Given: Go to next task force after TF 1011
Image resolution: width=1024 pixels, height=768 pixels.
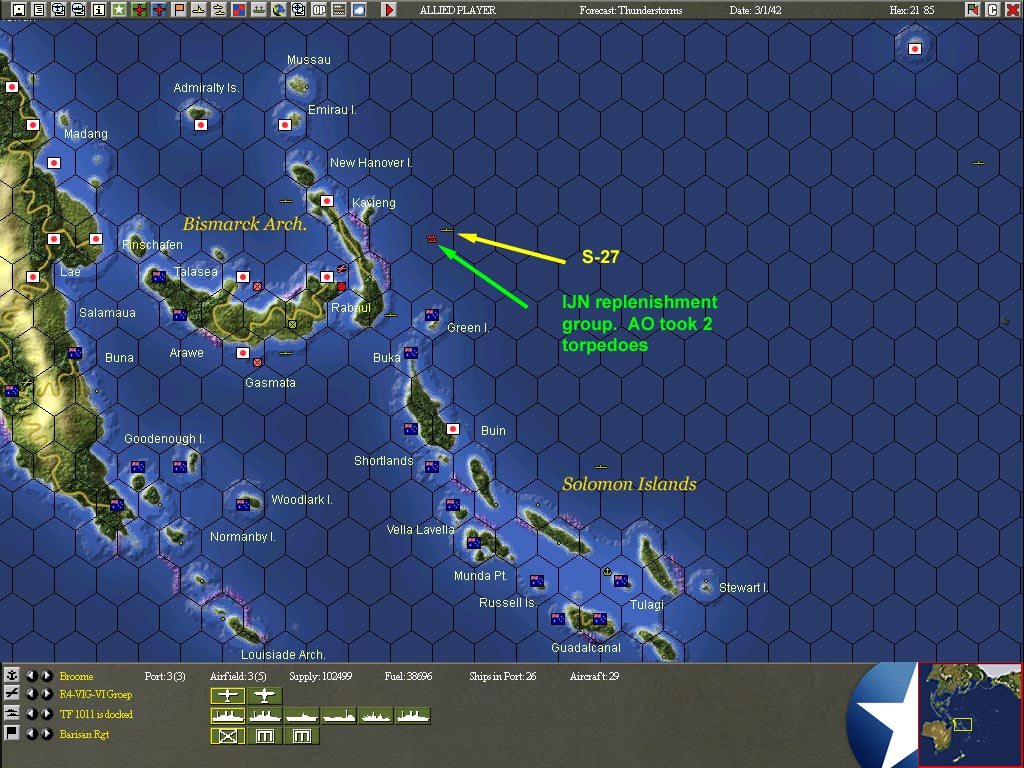Looking at the screenshot, I should point(47,714).
